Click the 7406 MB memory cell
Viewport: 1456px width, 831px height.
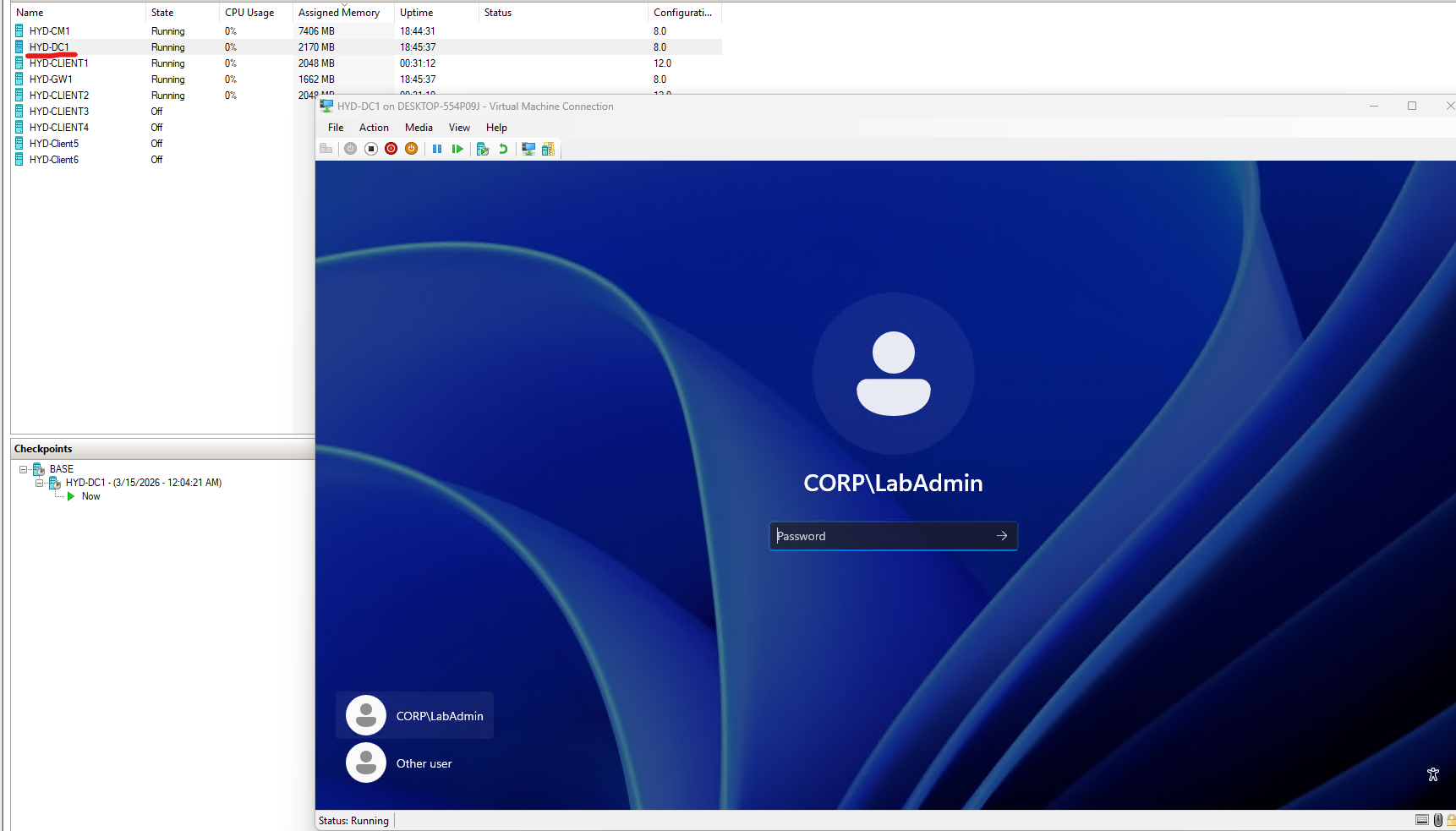[x=316, y=31]
